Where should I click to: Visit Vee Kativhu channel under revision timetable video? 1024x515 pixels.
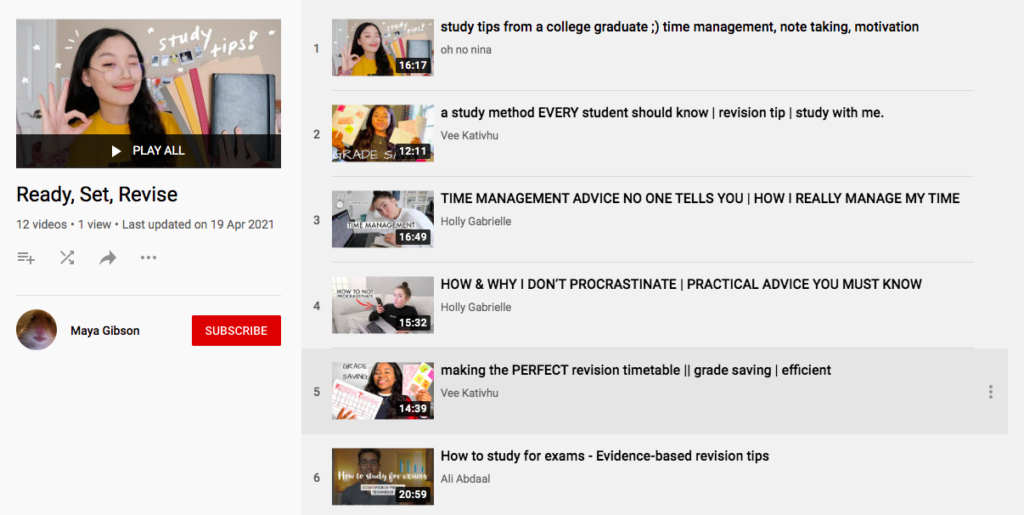pos(470,393)
